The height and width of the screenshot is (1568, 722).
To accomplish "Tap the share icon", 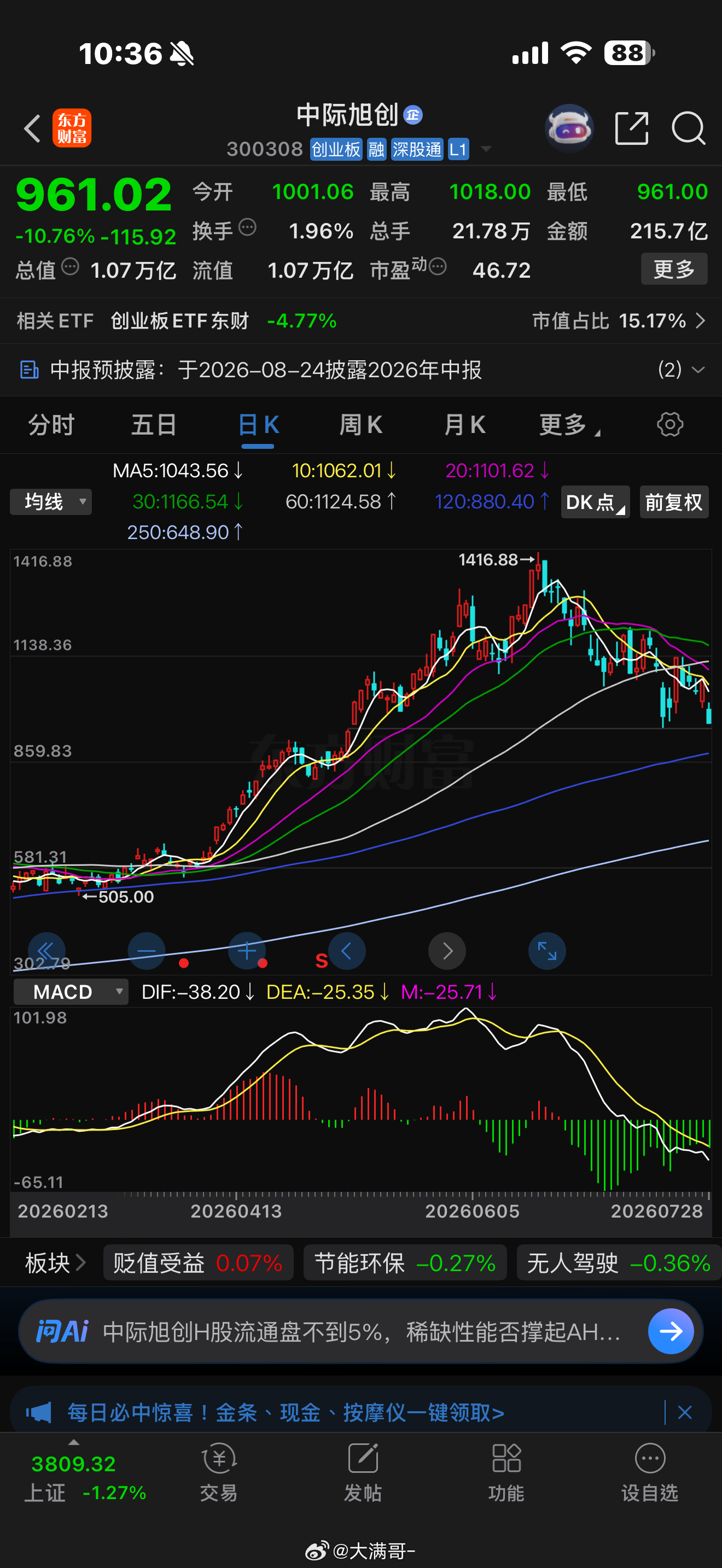I will coord(632,128).
